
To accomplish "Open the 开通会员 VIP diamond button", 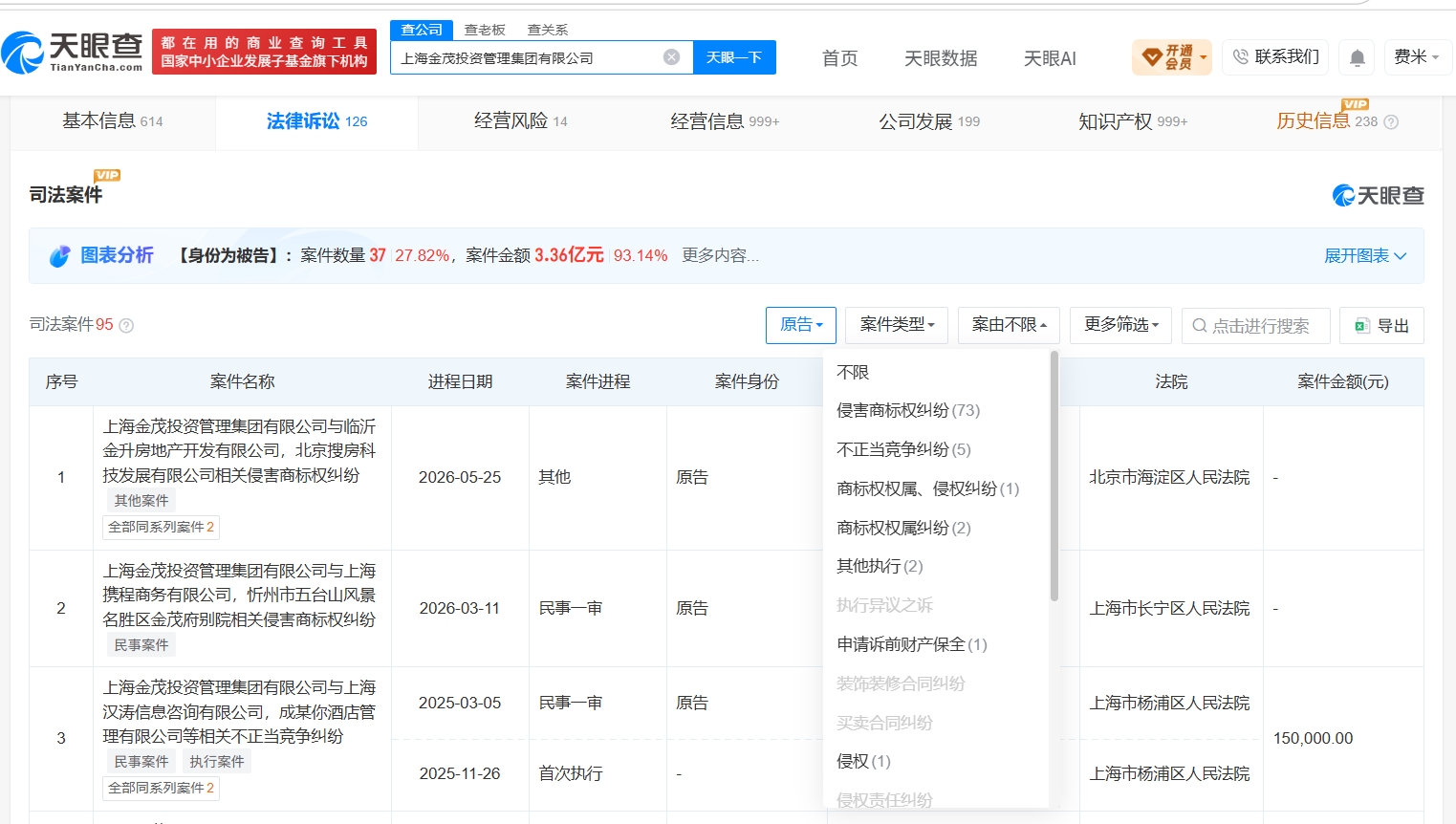I will tap(1171, 57).
